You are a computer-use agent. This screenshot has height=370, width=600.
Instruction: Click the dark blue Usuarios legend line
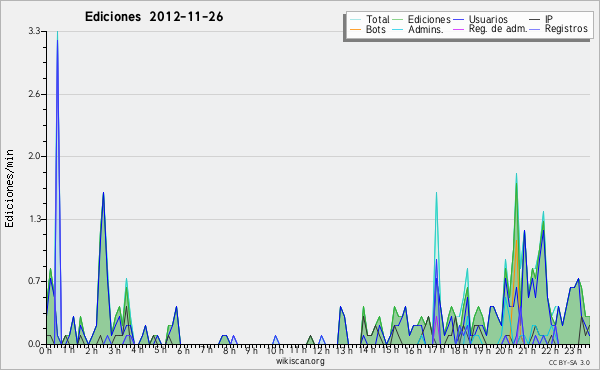(x=458, y=20)
